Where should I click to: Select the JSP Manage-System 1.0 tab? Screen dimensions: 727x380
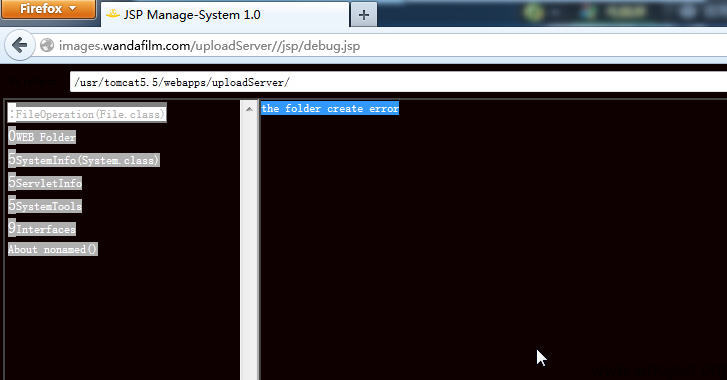coord(224,15)
